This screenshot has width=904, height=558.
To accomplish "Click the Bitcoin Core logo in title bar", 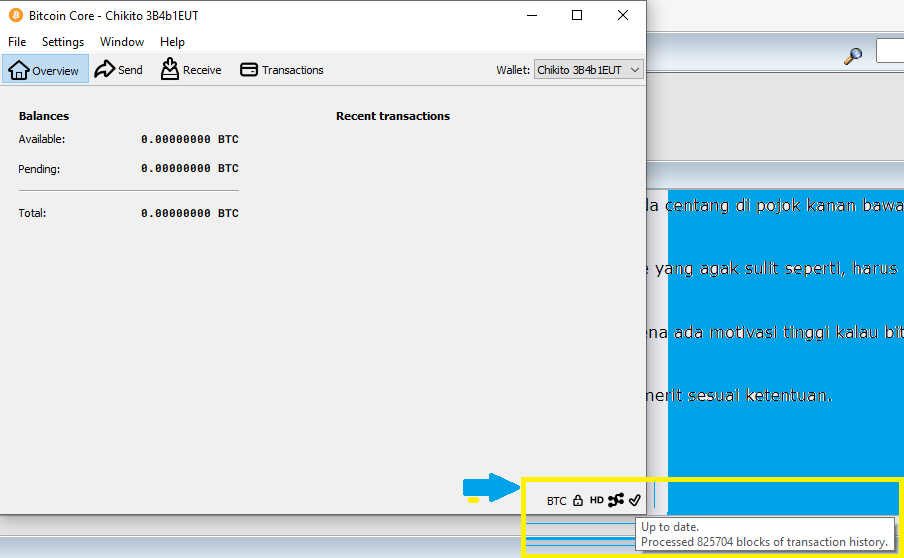I will point(16,16).
